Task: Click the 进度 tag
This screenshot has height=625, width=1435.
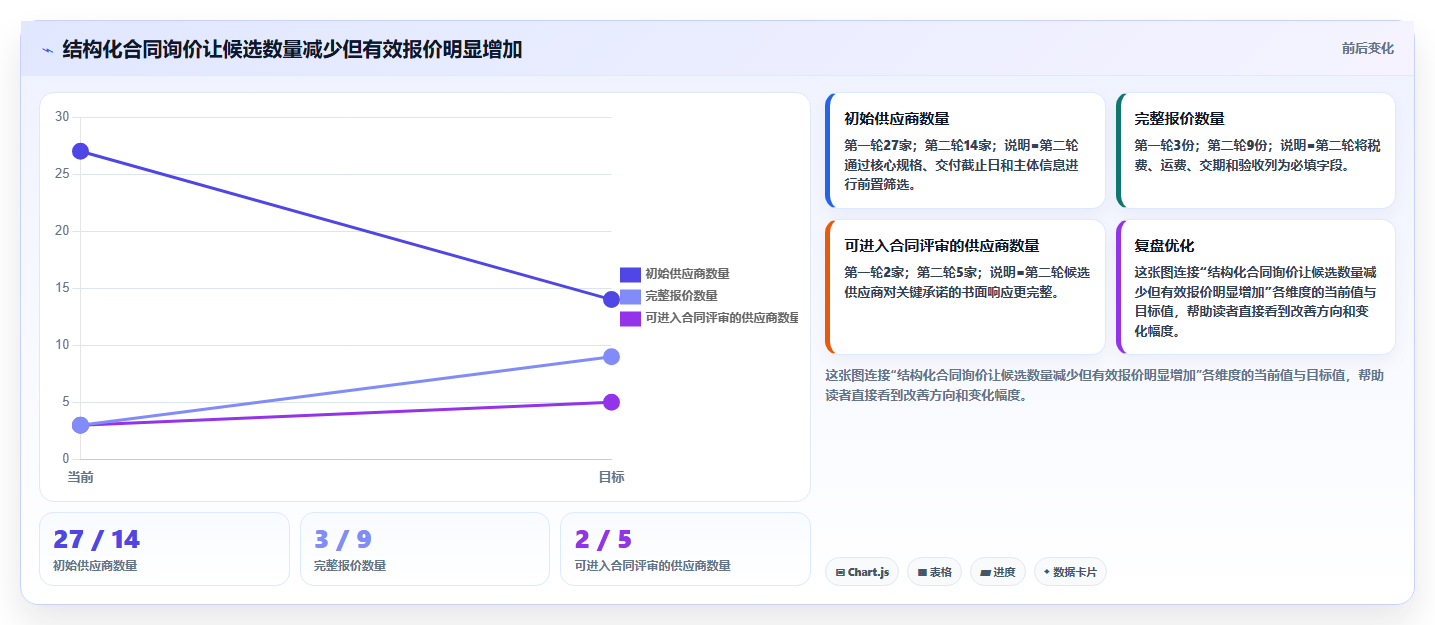Action: click(x=998, y=572)
